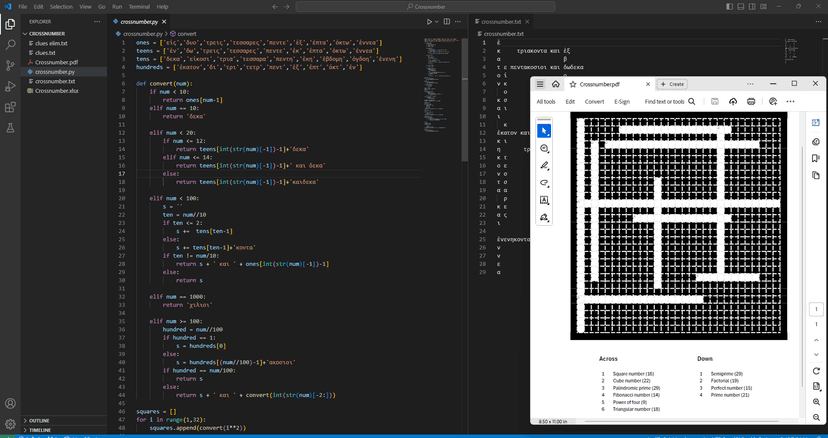The height and width of the screenshot is (438, 828).
Task: Select the Acrobat selection arrow tool
Action: (x=544, y=130)
